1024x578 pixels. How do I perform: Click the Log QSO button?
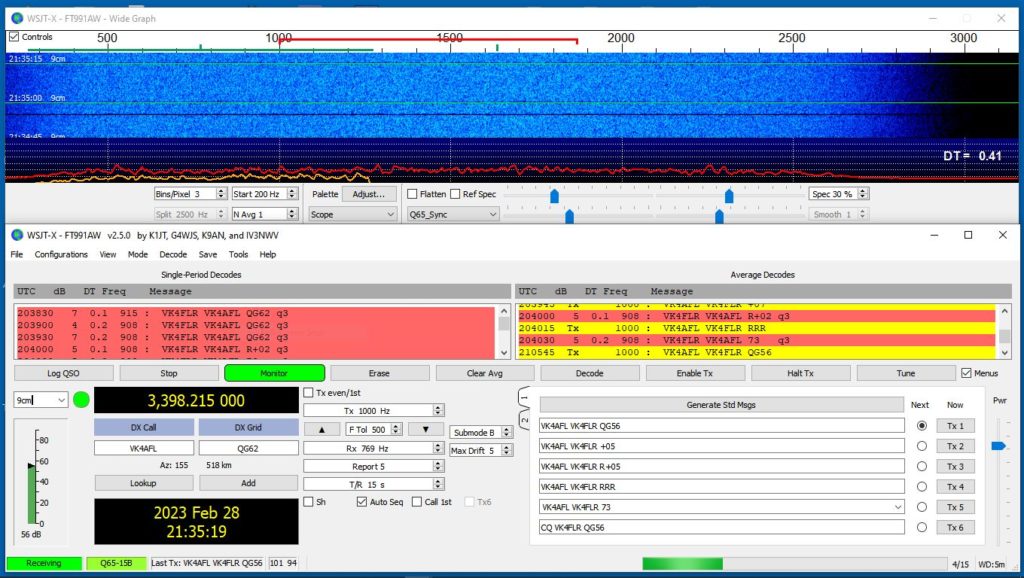(63, 373)
